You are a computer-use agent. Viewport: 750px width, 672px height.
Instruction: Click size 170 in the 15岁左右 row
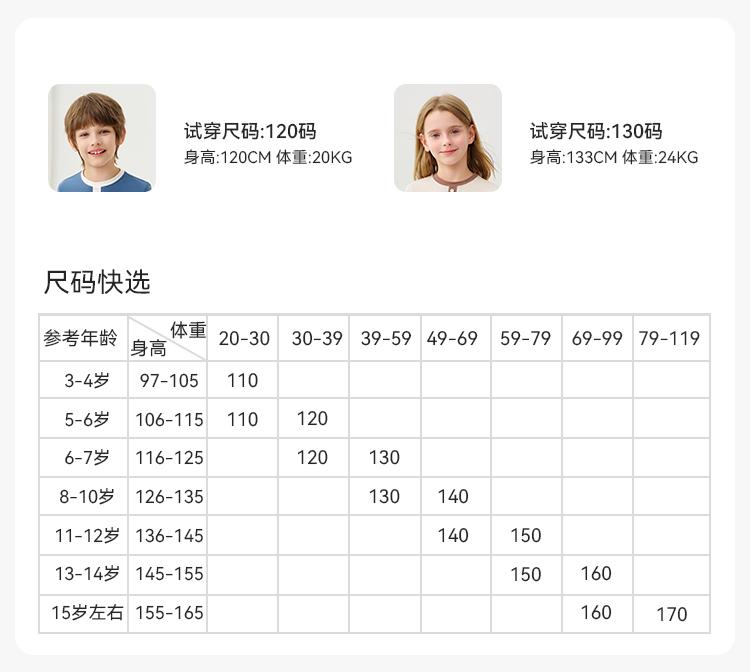(x=672, y=615)
